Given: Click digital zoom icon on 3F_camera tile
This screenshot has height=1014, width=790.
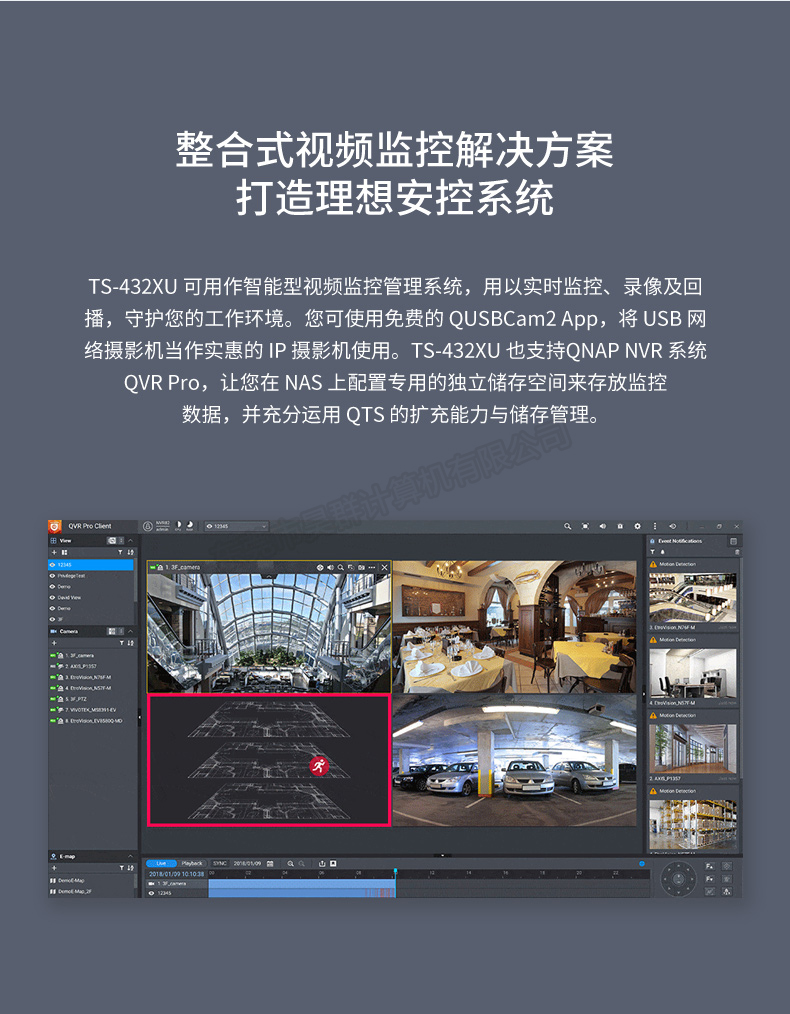Looking at the screenshot, I should (x=341, y=567).
